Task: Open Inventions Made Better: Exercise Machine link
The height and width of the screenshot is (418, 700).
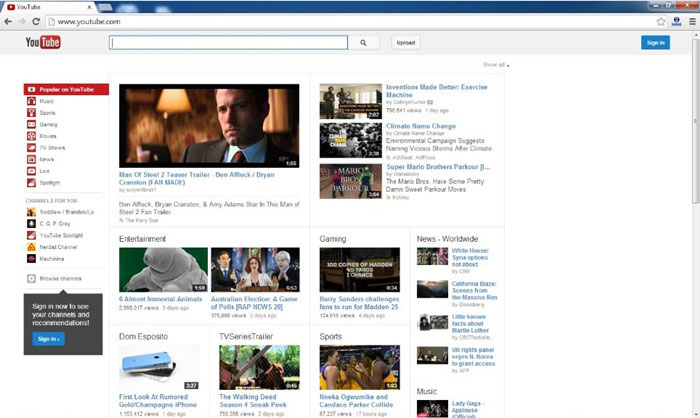Action: [x=437, y=91]
